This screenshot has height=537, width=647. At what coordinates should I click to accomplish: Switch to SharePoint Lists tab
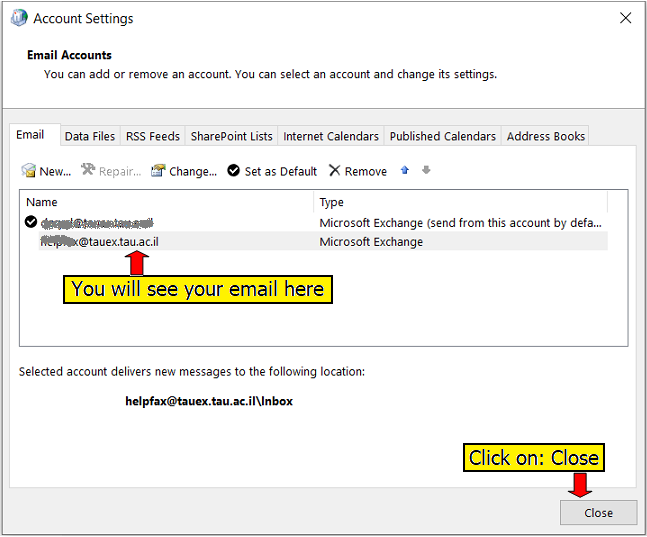click(231, 136)
